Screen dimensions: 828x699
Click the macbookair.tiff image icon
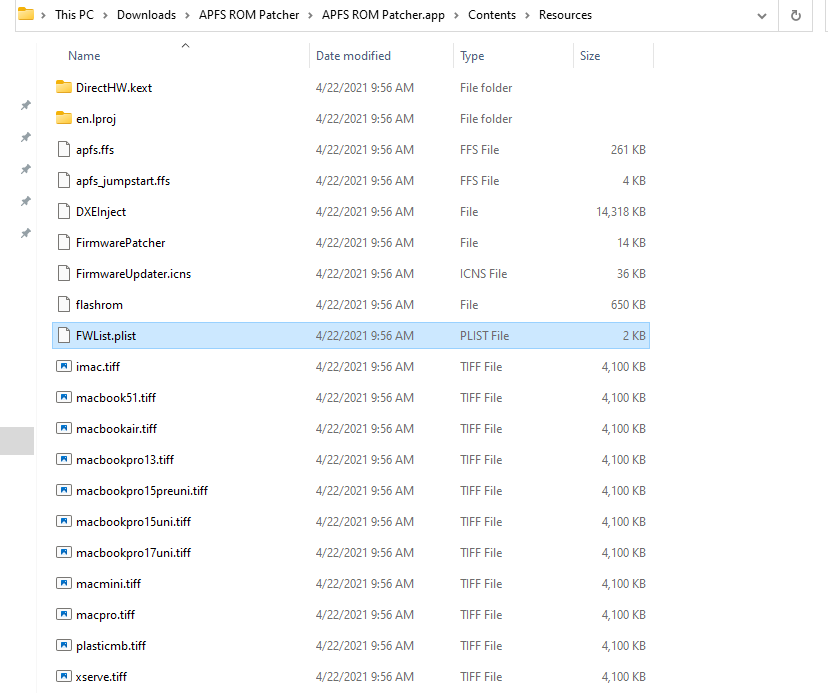point(63,429)
